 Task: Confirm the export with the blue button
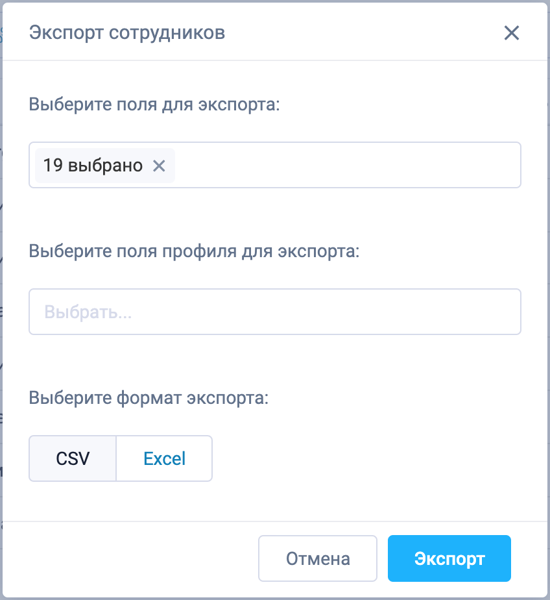[x=449, y=558]
